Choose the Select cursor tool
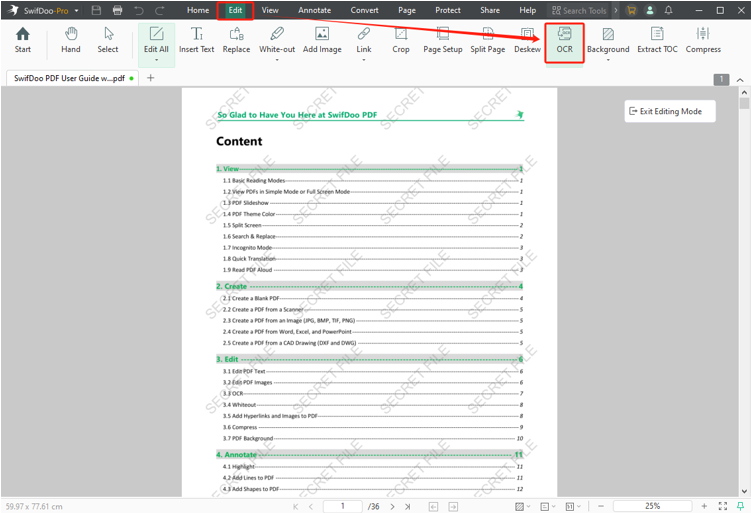 click(x=108, y=40)
